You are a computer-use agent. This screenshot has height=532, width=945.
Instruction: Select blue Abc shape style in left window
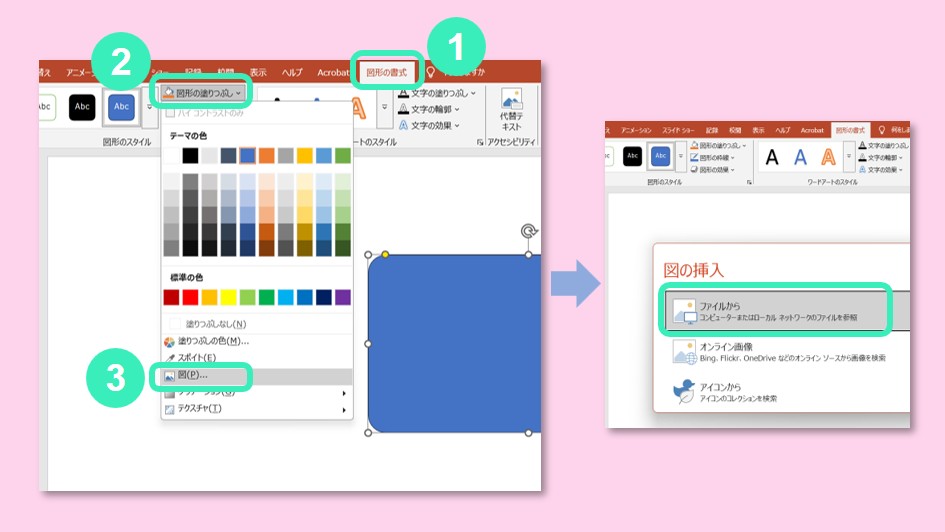(121, 107)
